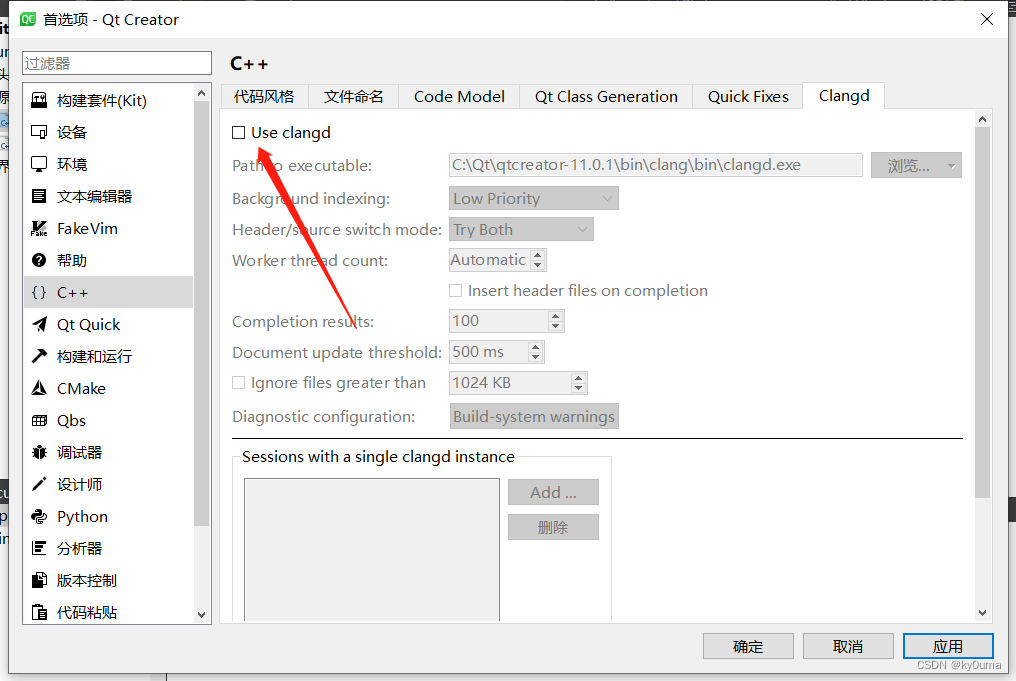
Task: Click the Qbs icon
Action: tap(40, 421)
